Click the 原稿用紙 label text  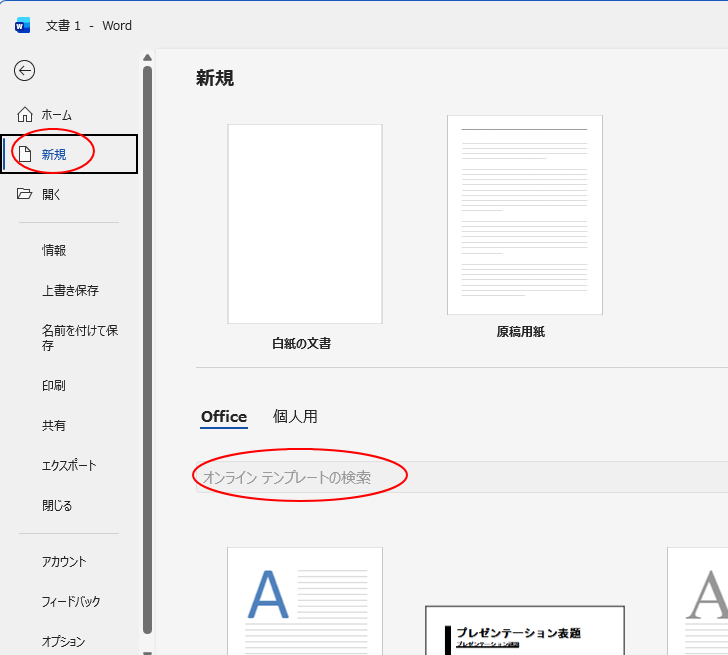520,331
